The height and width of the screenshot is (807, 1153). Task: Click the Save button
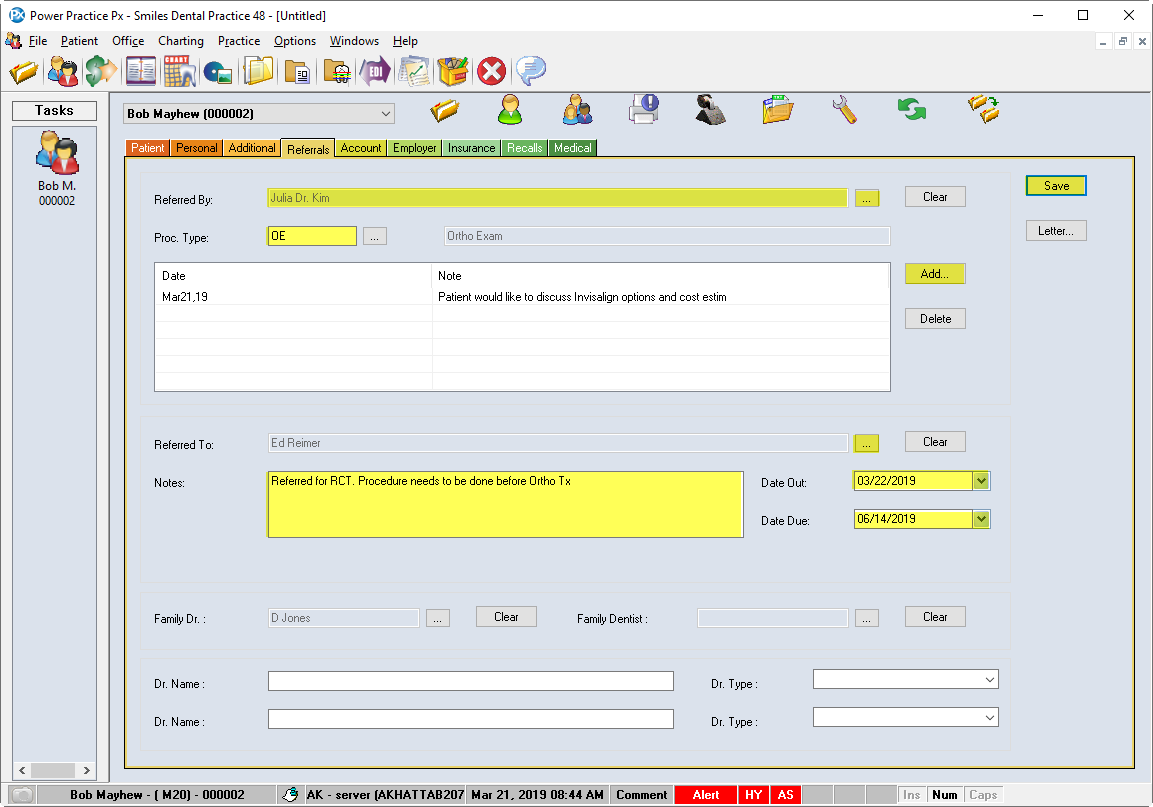pos(1056,186)
